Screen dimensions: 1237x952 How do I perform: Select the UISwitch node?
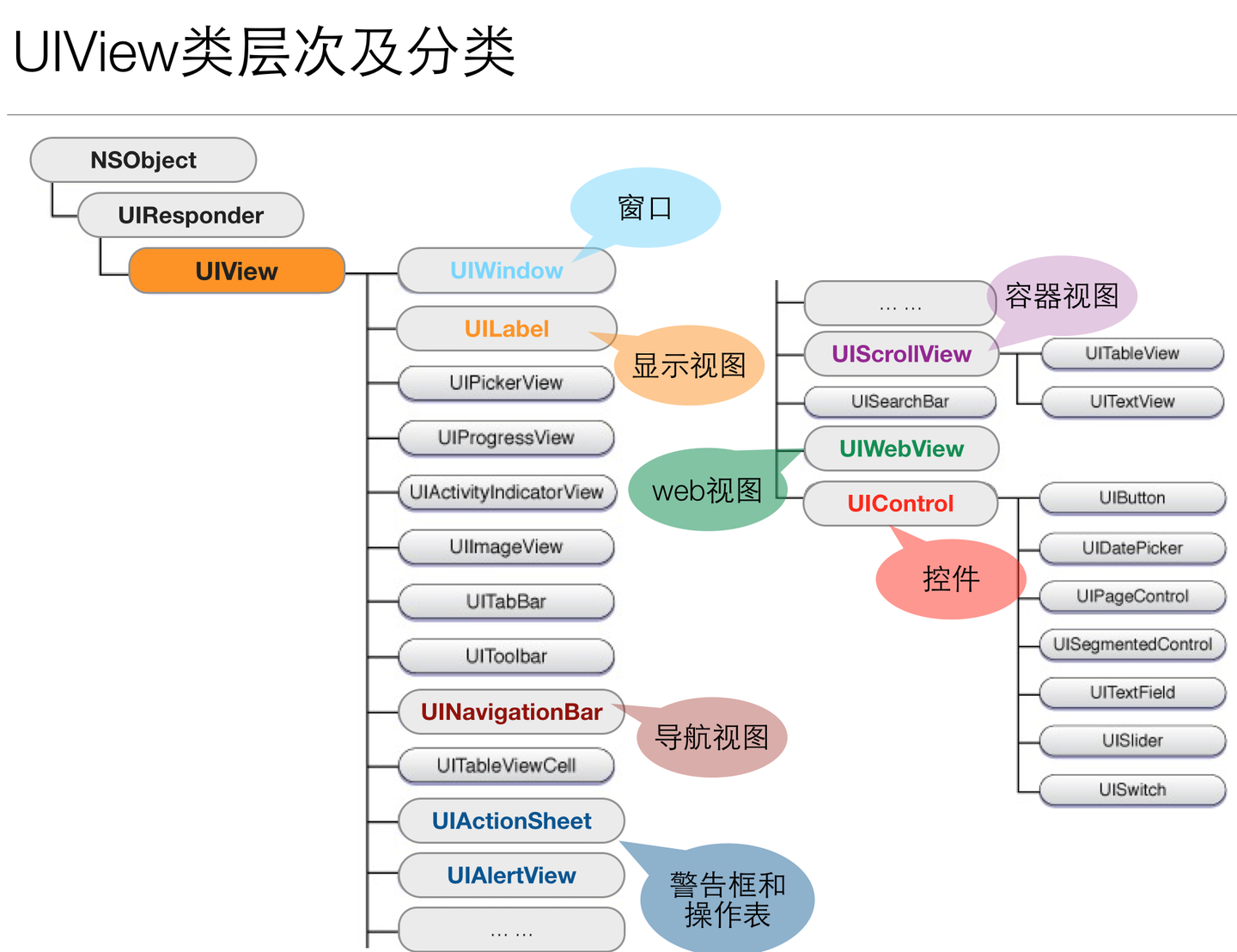1131,790
